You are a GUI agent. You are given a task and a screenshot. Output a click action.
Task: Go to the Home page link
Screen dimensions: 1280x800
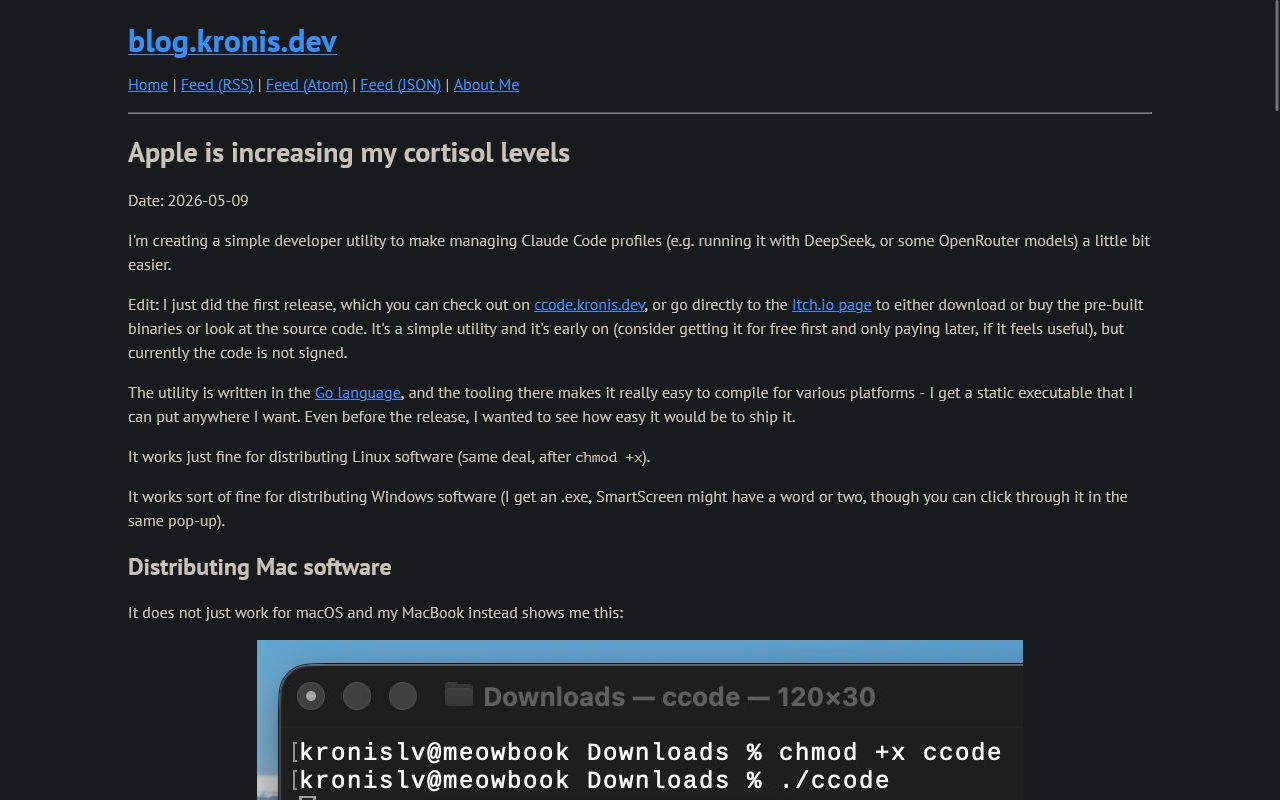tap(148, 85)
